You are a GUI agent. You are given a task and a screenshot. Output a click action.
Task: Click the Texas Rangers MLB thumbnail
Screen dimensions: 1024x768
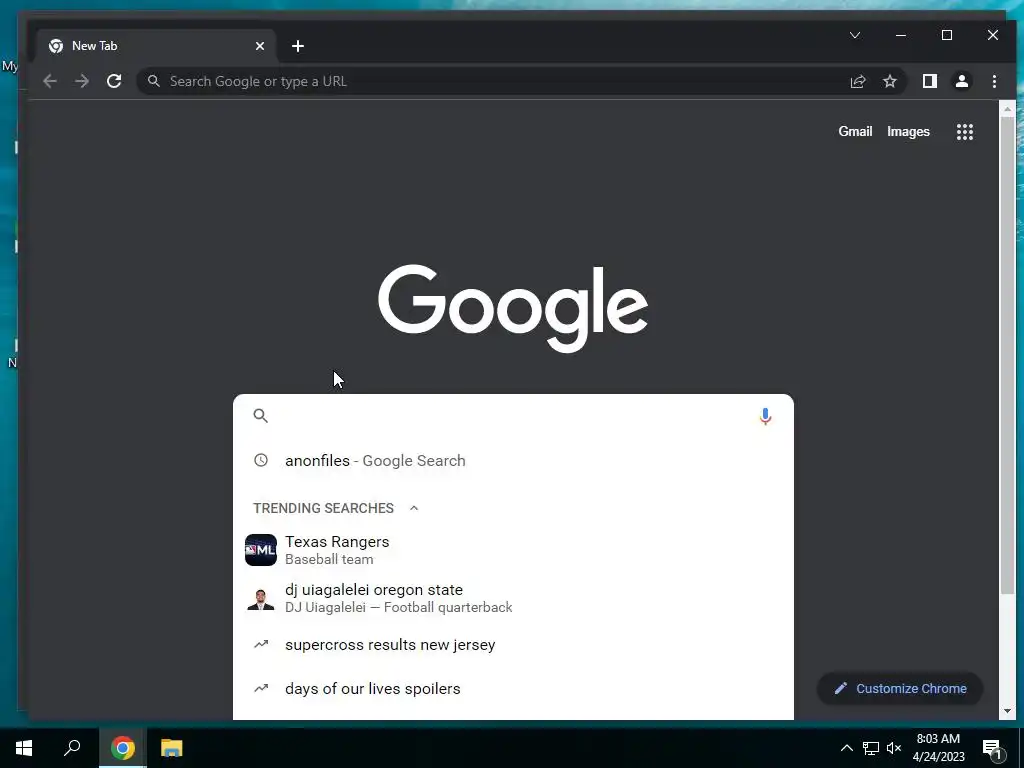261,550
